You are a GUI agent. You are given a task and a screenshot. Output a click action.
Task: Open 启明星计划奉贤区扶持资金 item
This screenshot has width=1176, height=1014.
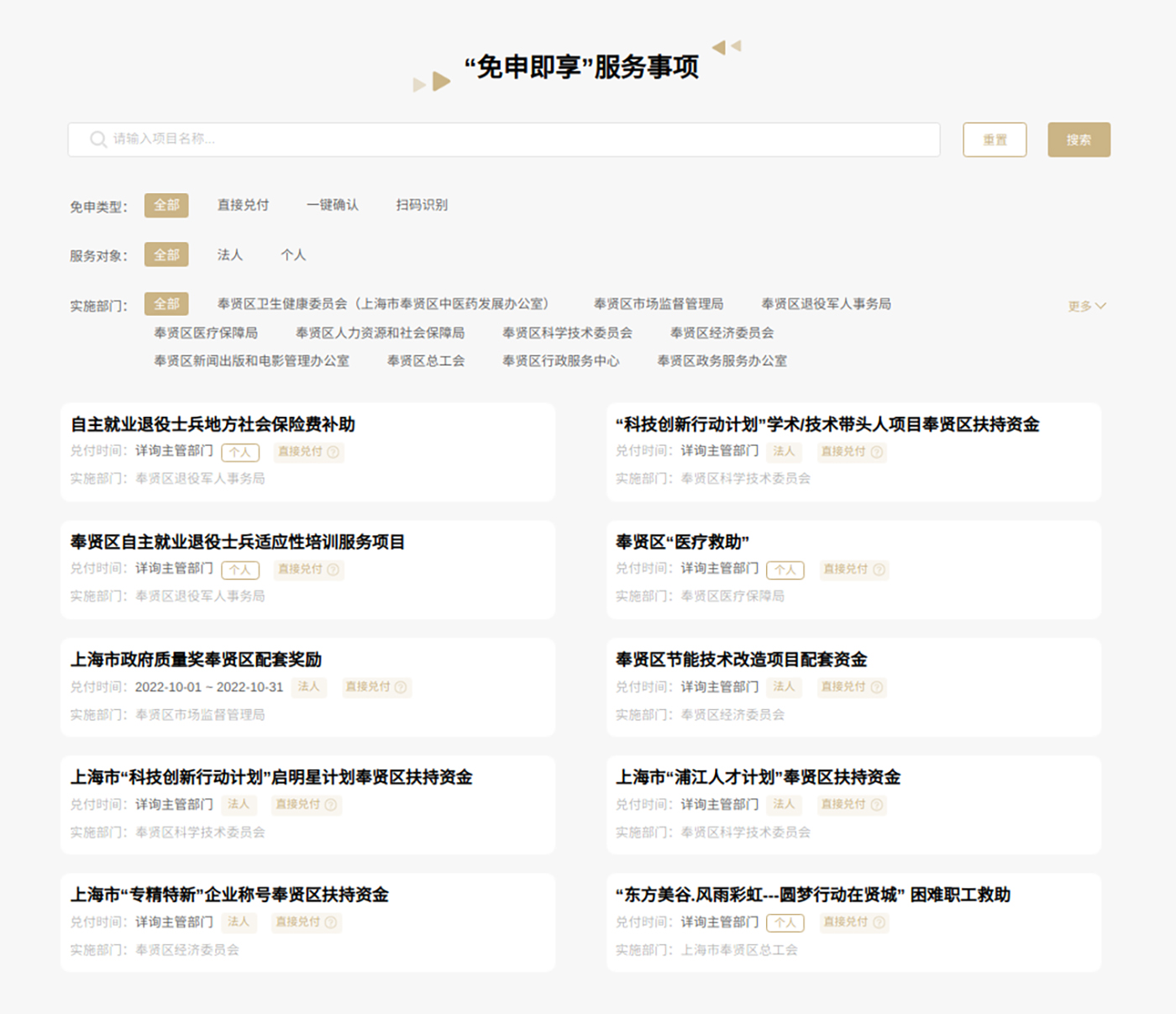(x=271, y=777)
